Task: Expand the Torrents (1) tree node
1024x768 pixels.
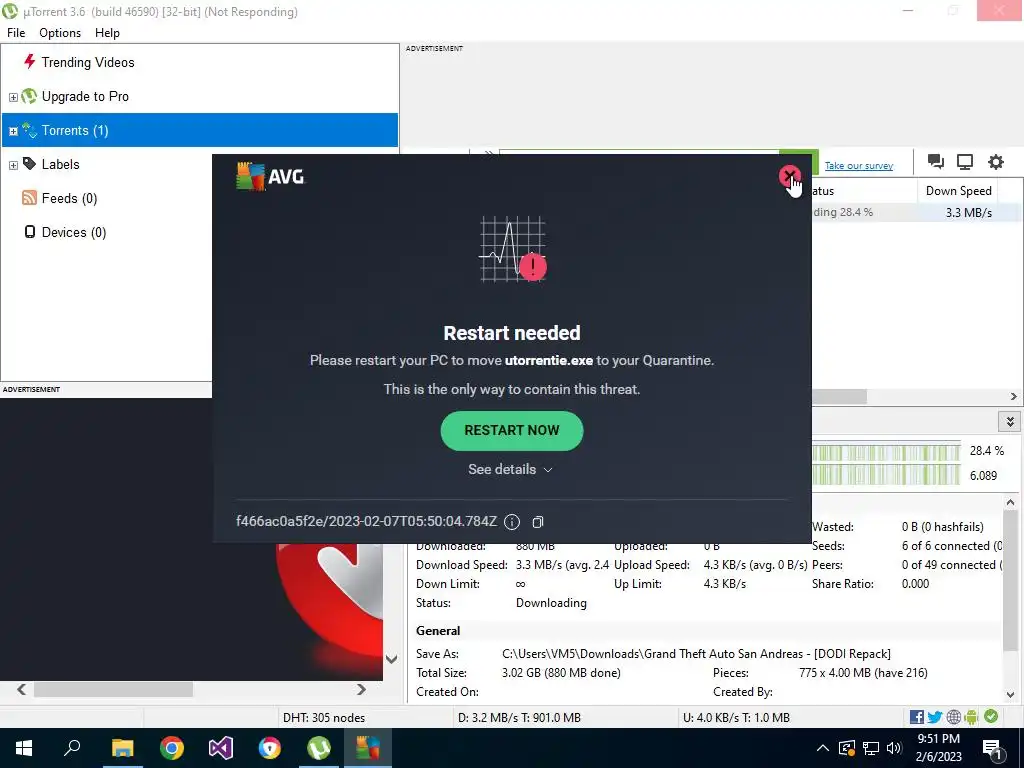Action: [13, 131]
